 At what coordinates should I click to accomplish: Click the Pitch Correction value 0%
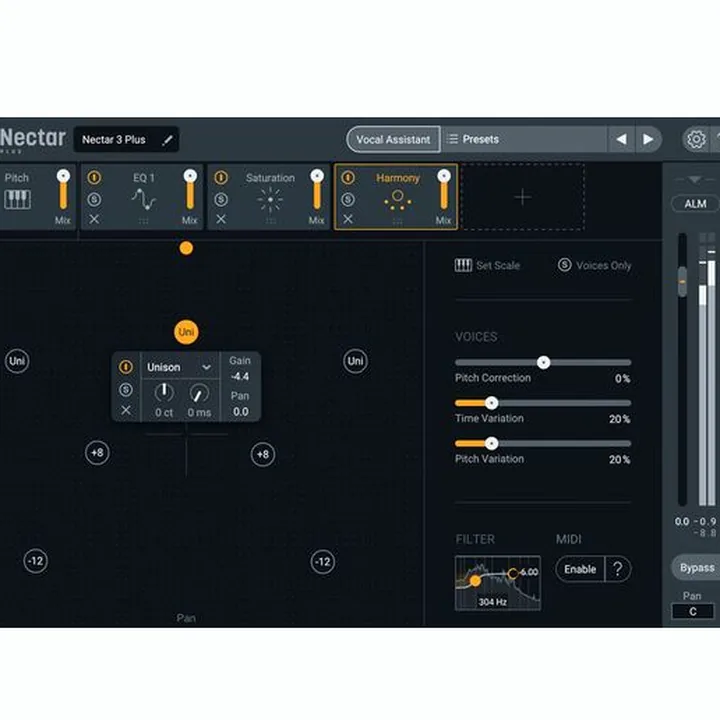click(x=623, y=378)
